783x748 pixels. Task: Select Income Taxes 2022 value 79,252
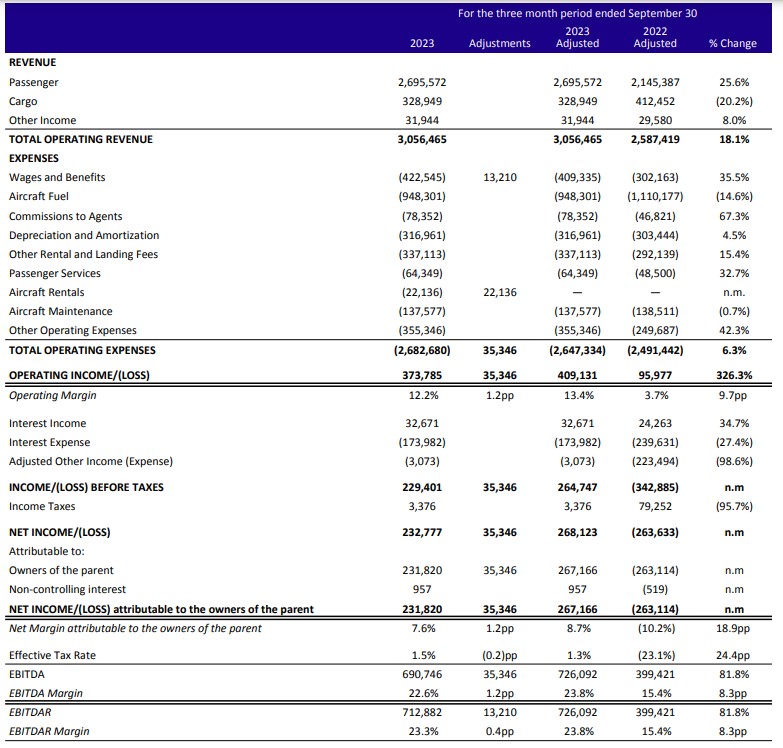click(655, 506)
